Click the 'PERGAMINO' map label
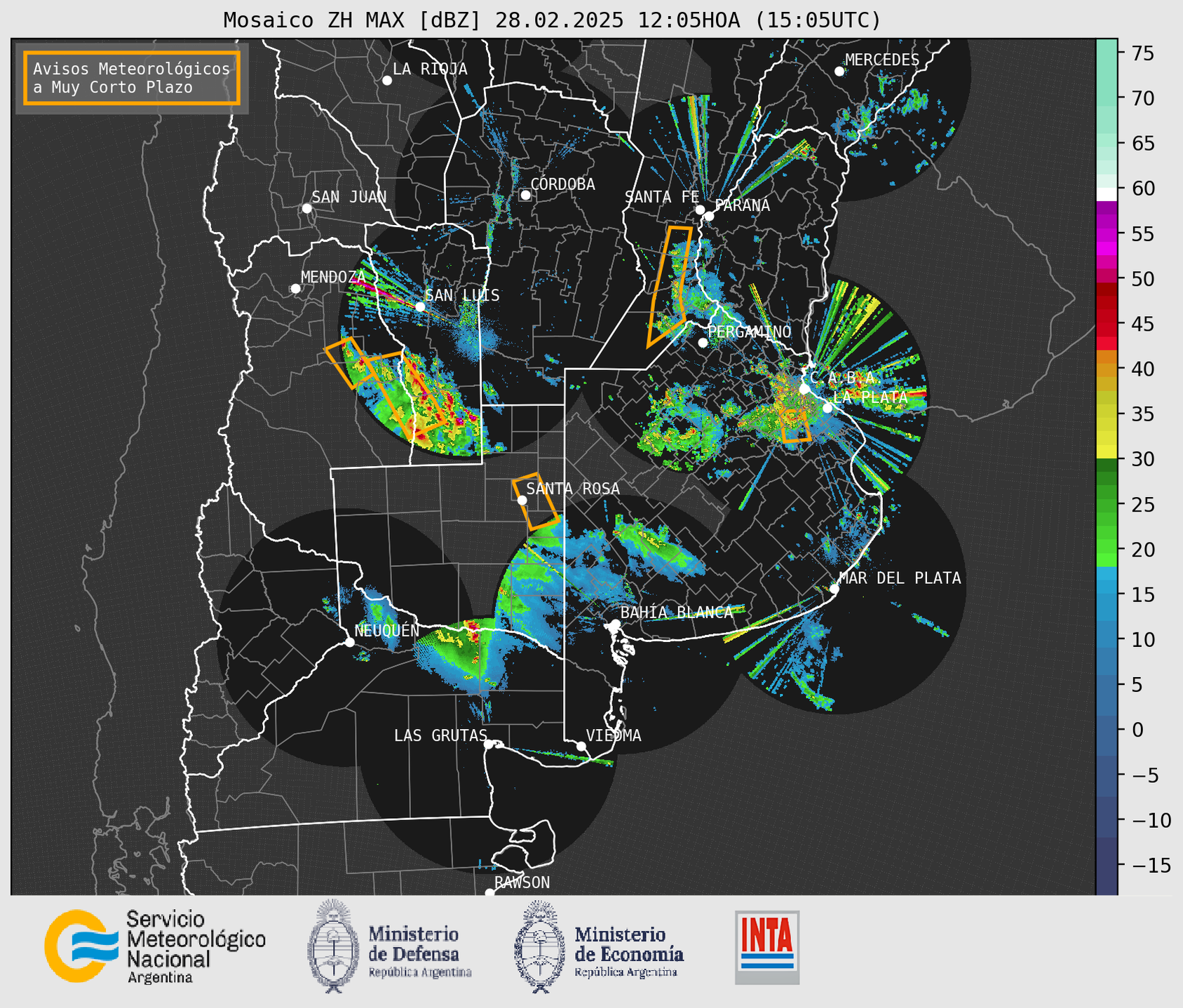 click(x=750, y=332)
